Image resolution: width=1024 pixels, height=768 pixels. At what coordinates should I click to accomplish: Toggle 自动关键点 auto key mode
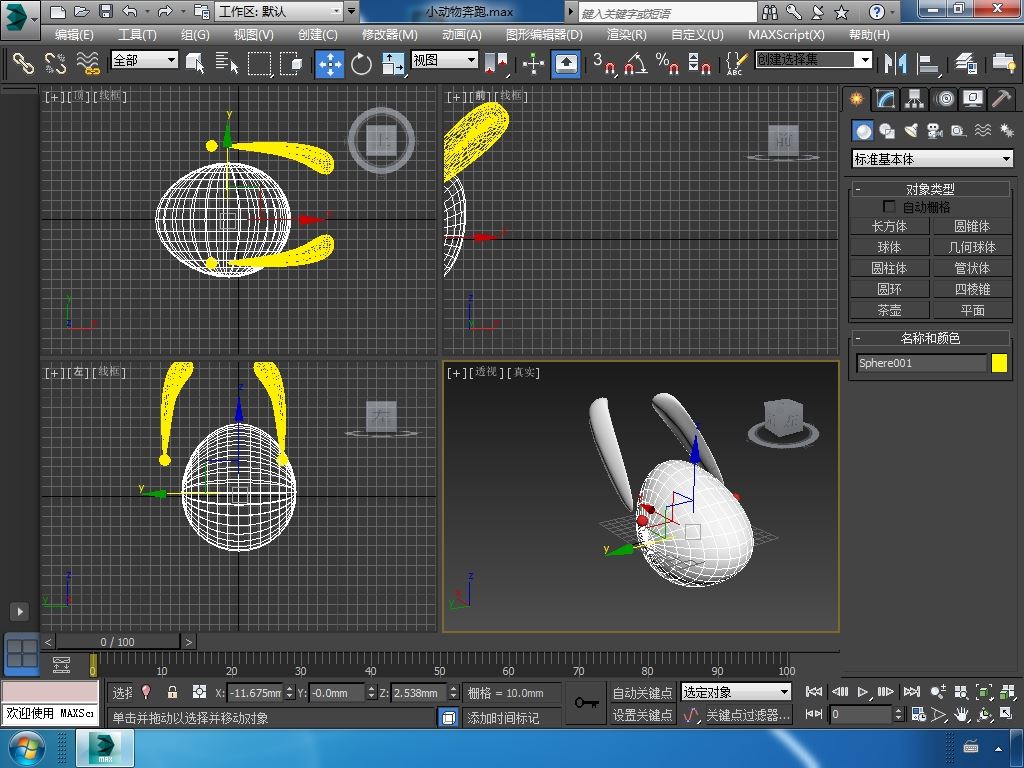642,692
